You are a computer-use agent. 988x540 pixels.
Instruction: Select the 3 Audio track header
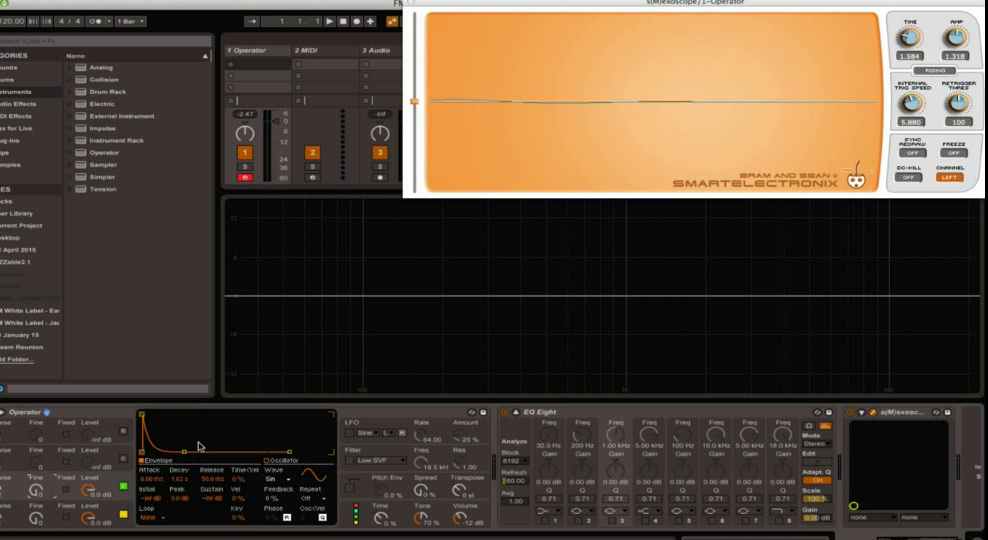380,50
